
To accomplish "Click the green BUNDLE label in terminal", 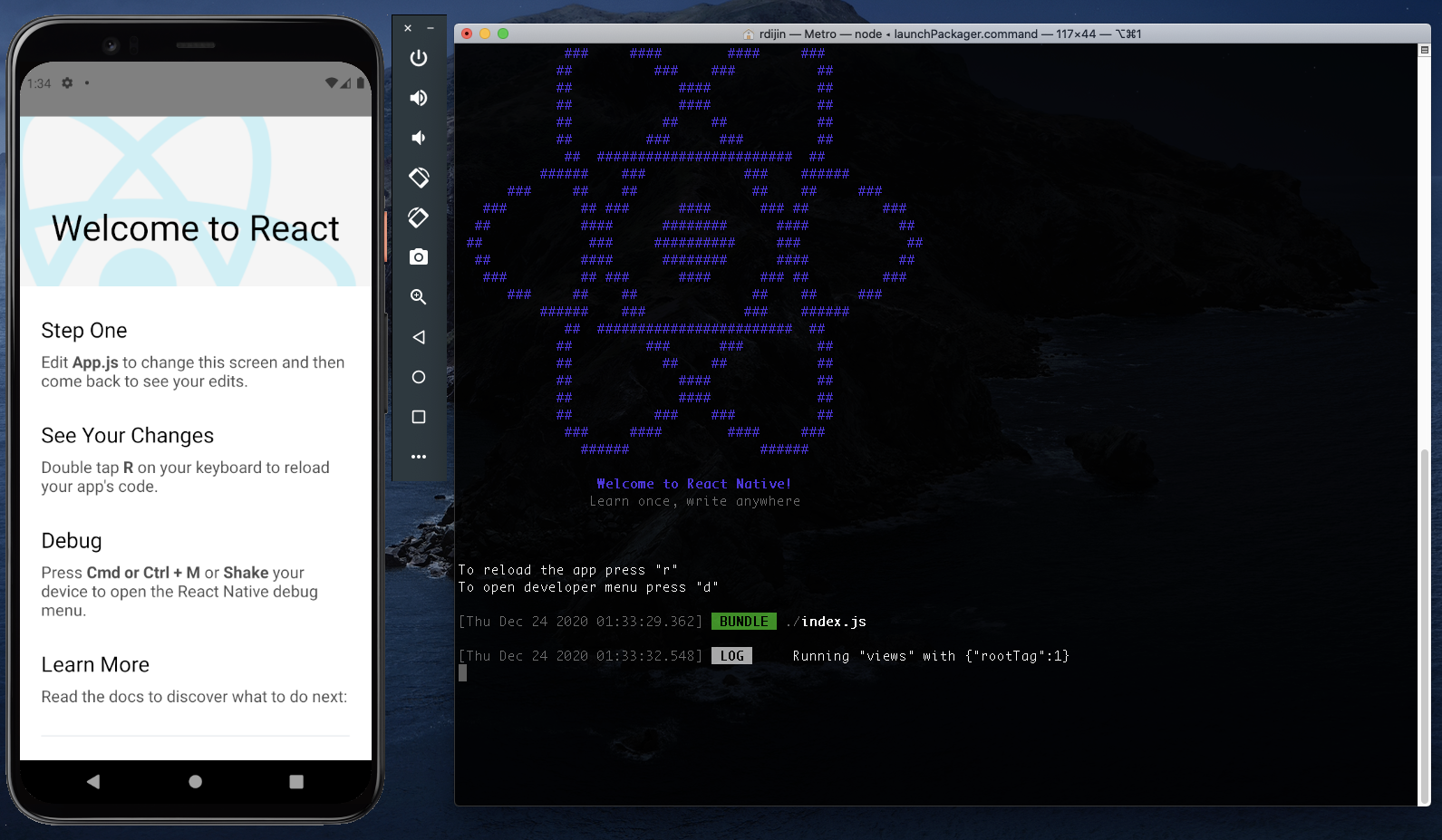I will point(743,622).
